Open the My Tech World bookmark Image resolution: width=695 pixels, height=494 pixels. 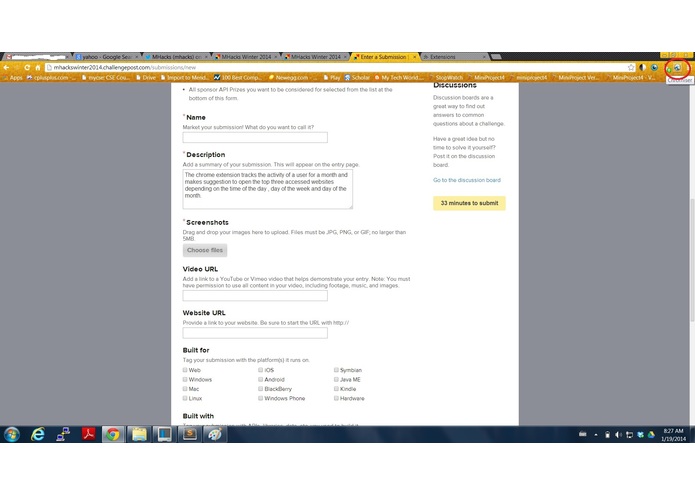399,78
